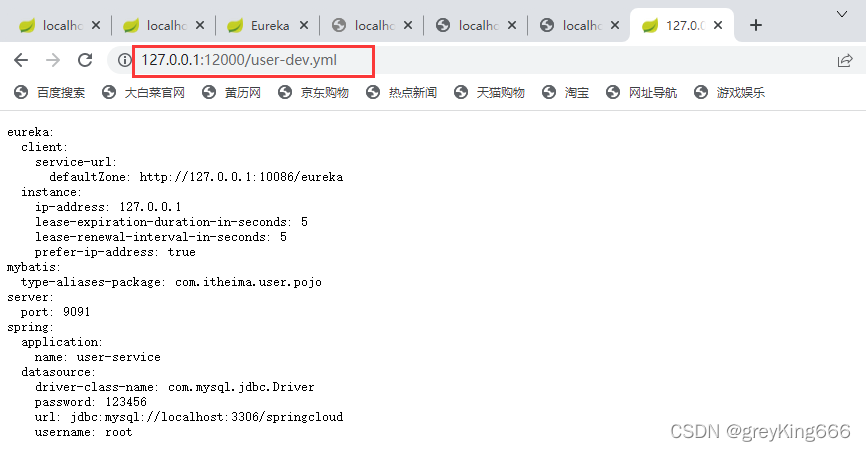866x451 pixels.
Task: Close the active 127.0.0 tab
Action: tap(718, 25)
